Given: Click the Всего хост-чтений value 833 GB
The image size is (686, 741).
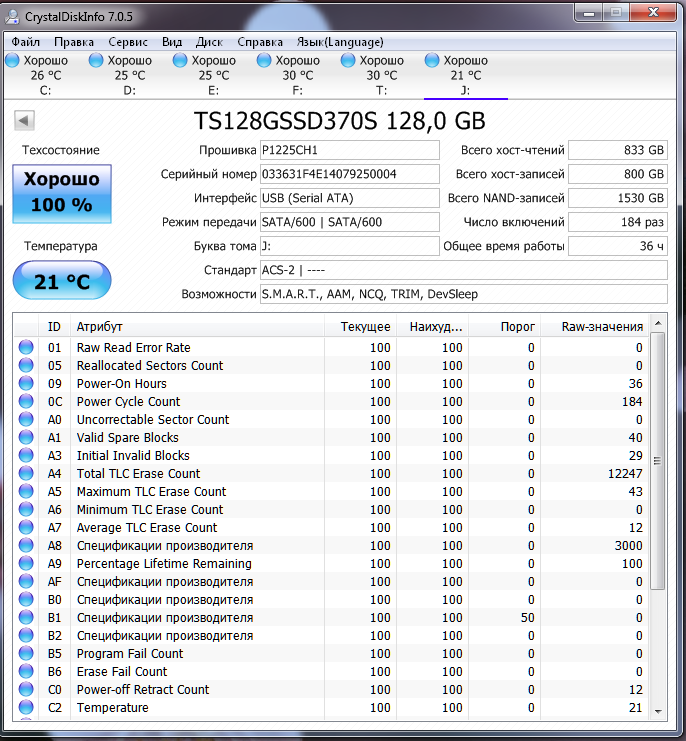Looking at the screenshot, I should tap(617, 150).
